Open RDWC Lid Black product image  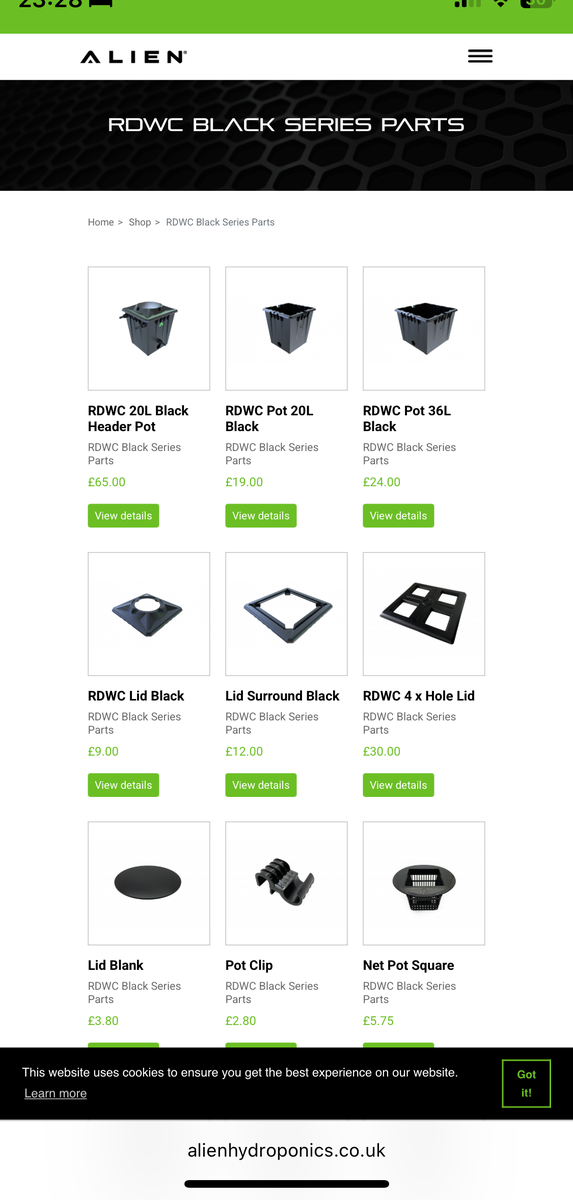tap(149, 614)
